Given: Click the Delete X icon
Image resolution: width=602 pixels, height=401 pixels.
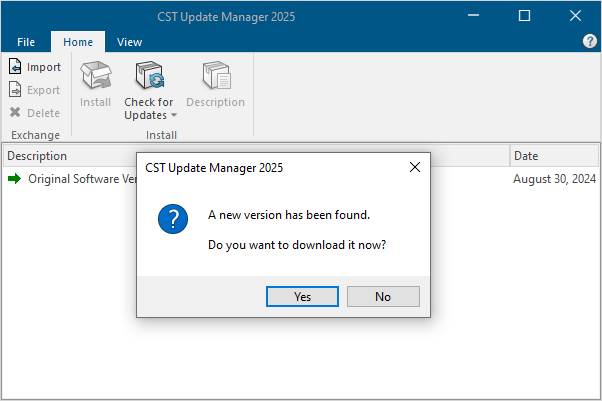Looking at the screenshot, I should tap(15, 112).
